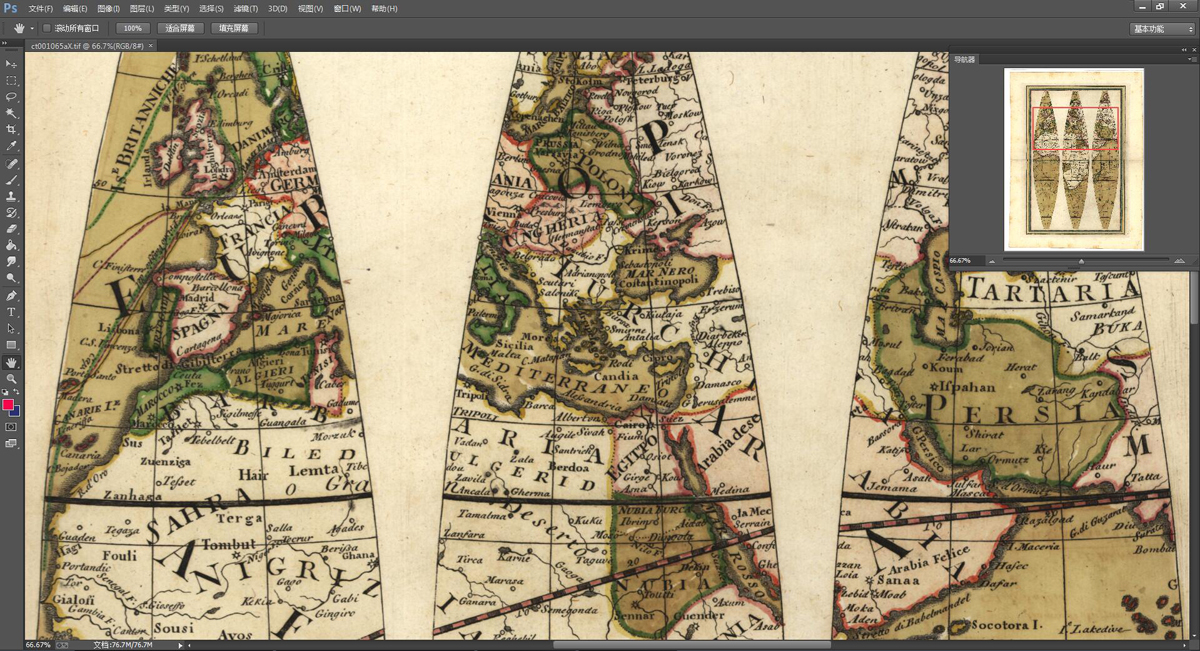Open the Hand tool preset picker arrow
1200x651 pixels.
[31, 28]
